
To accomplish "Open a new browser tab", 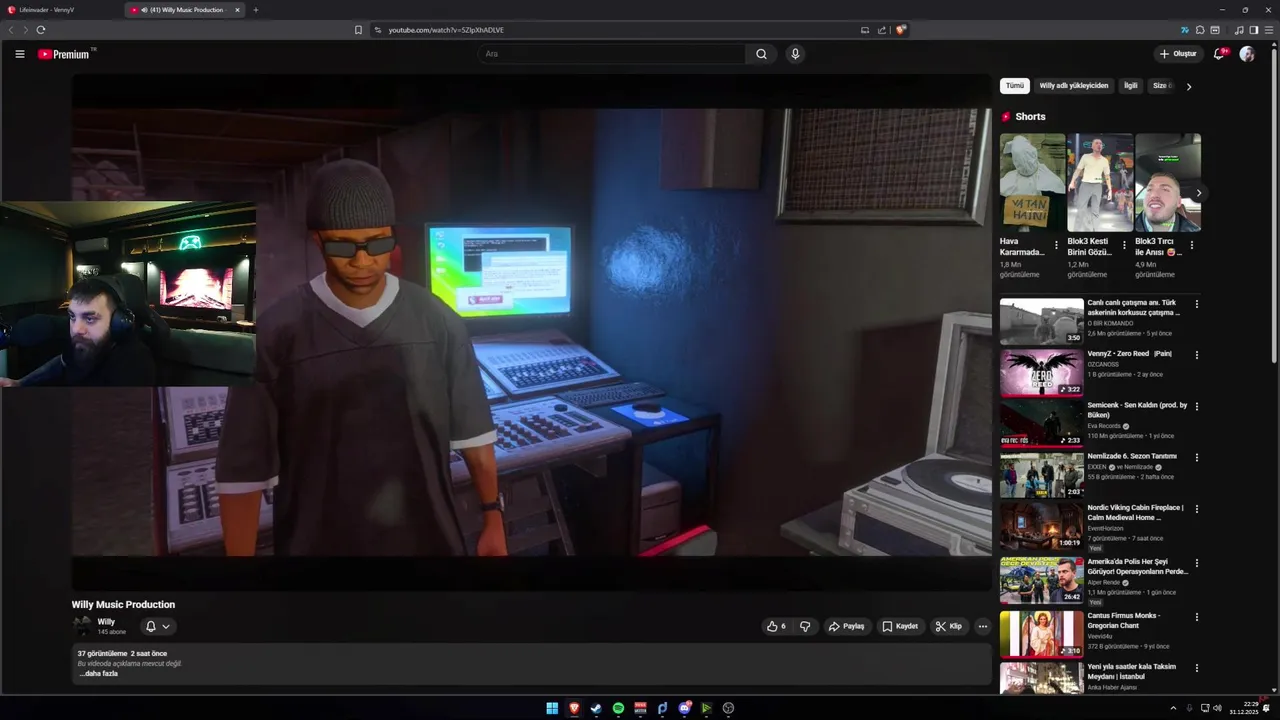I will [x=255, y=10].
